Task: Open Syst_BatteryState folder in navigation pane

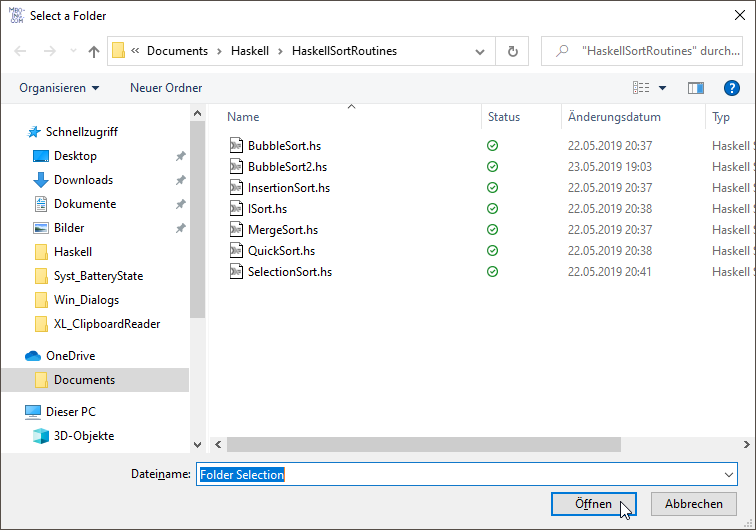Action: [98, 276]
